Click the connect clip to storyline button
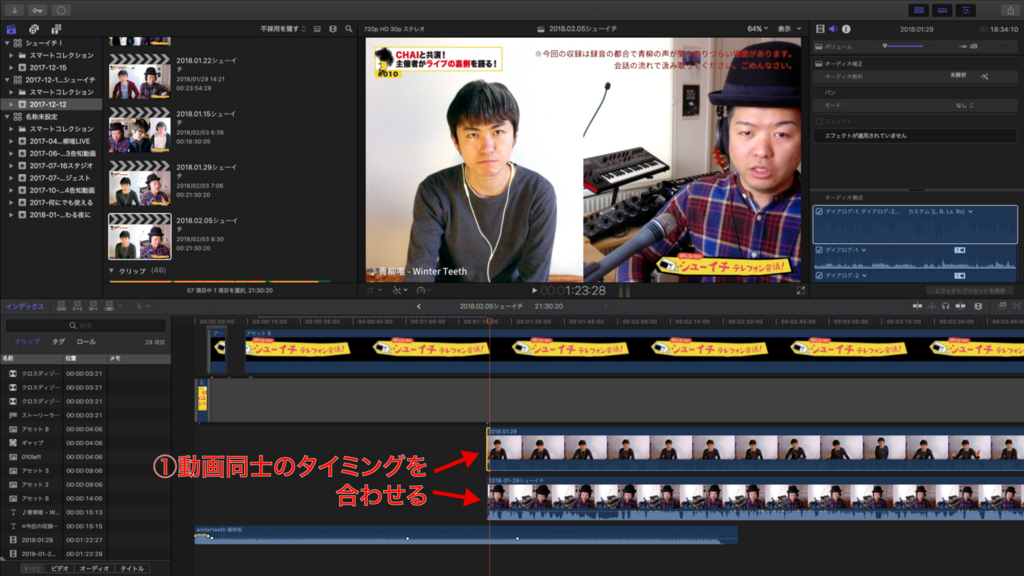The width and height of the screenshot is (1024, 576). tap(61, 306)
